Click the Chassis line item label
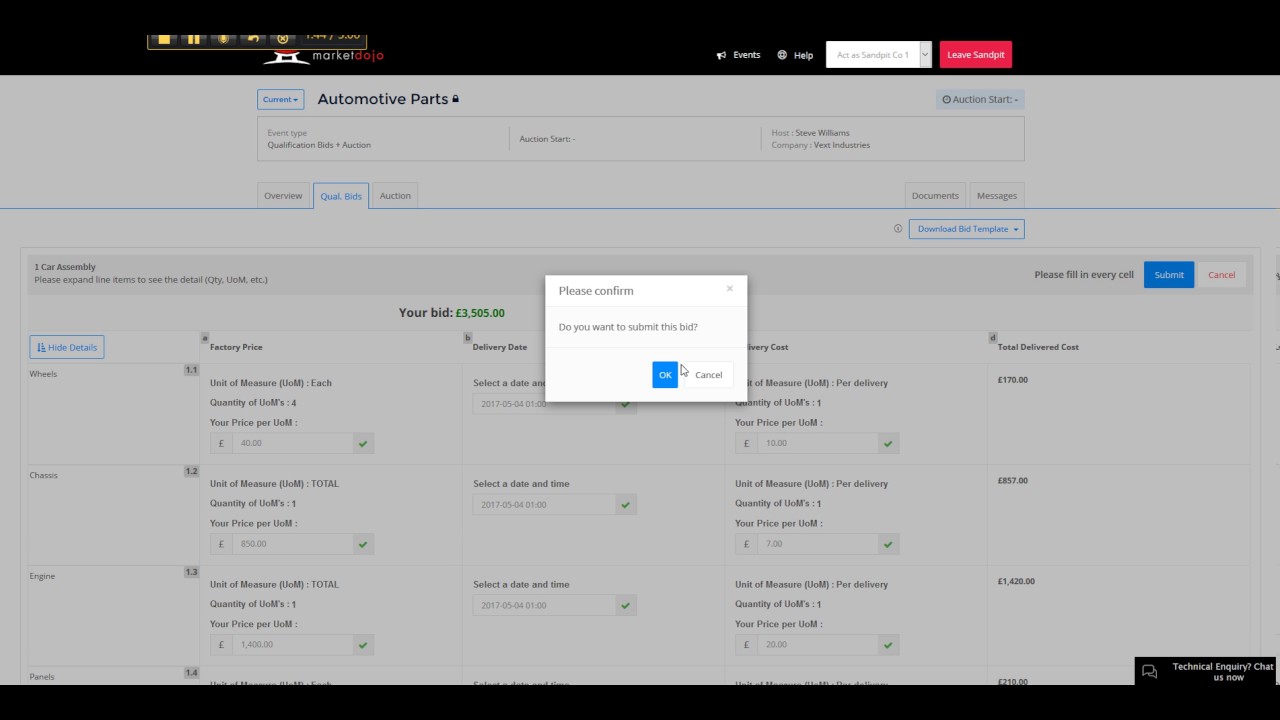Screen dimensions: 1280x720 pyautogui.click(x=44, y=475)
